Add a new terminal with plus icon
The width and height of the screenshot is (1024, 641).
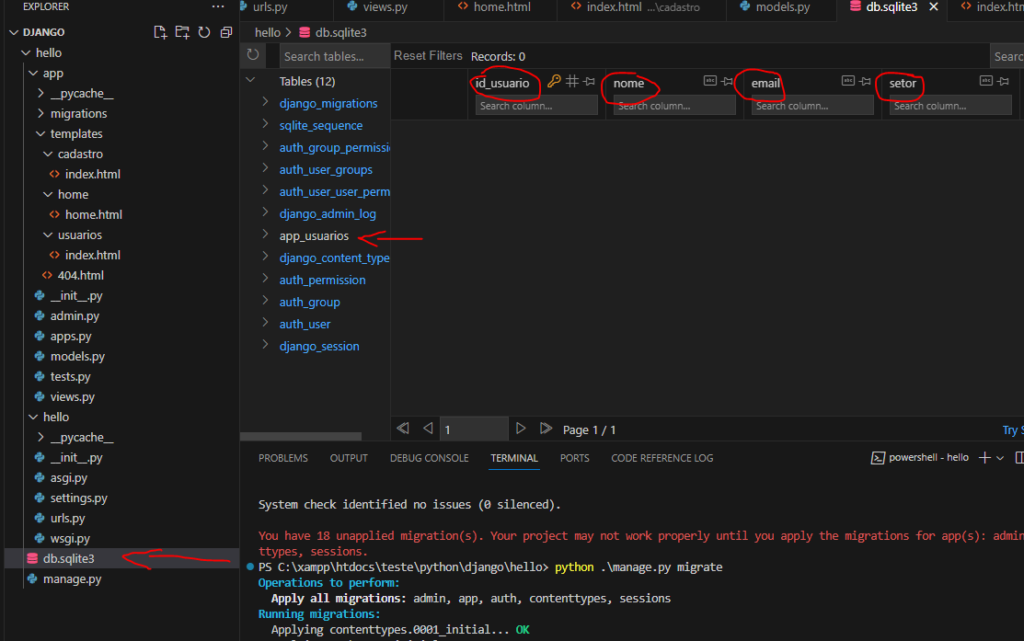(x=984, y=457)
